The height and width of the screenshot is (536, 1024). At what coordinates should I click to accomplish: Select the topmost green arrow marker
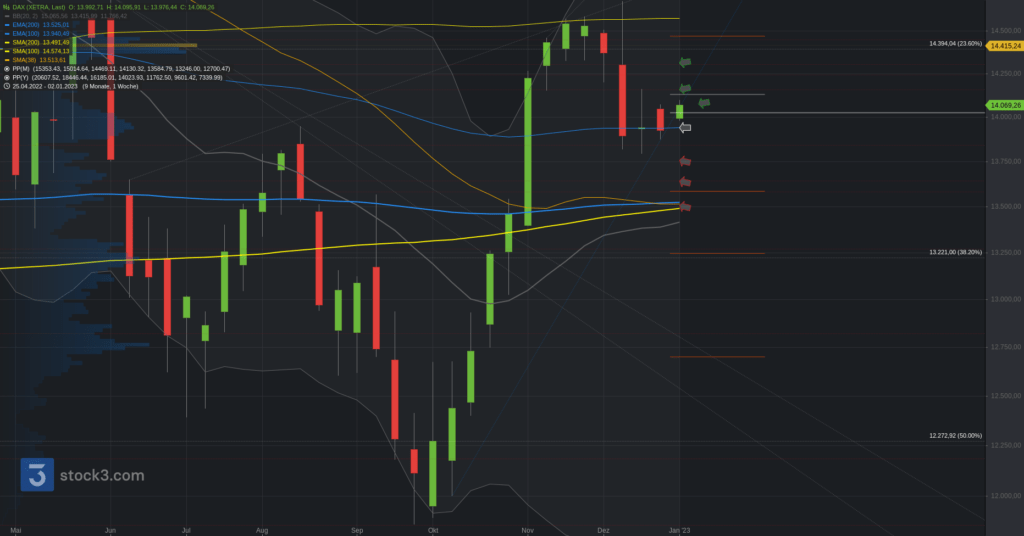click(x=685, y=63)
